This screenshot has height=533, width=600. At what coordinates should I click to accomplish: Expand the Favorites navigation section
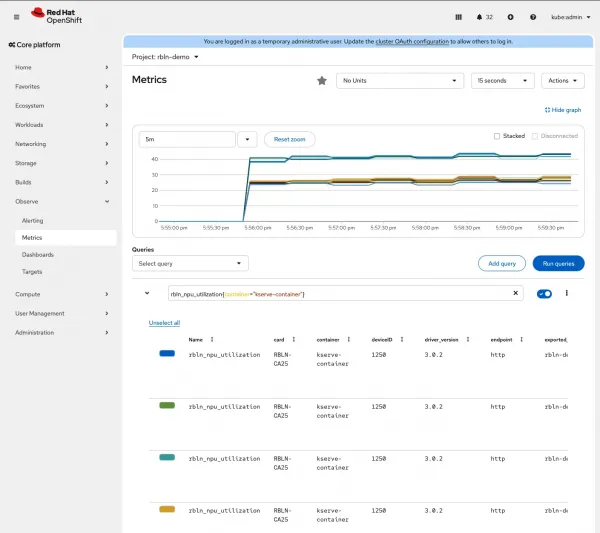click(61, 86)
